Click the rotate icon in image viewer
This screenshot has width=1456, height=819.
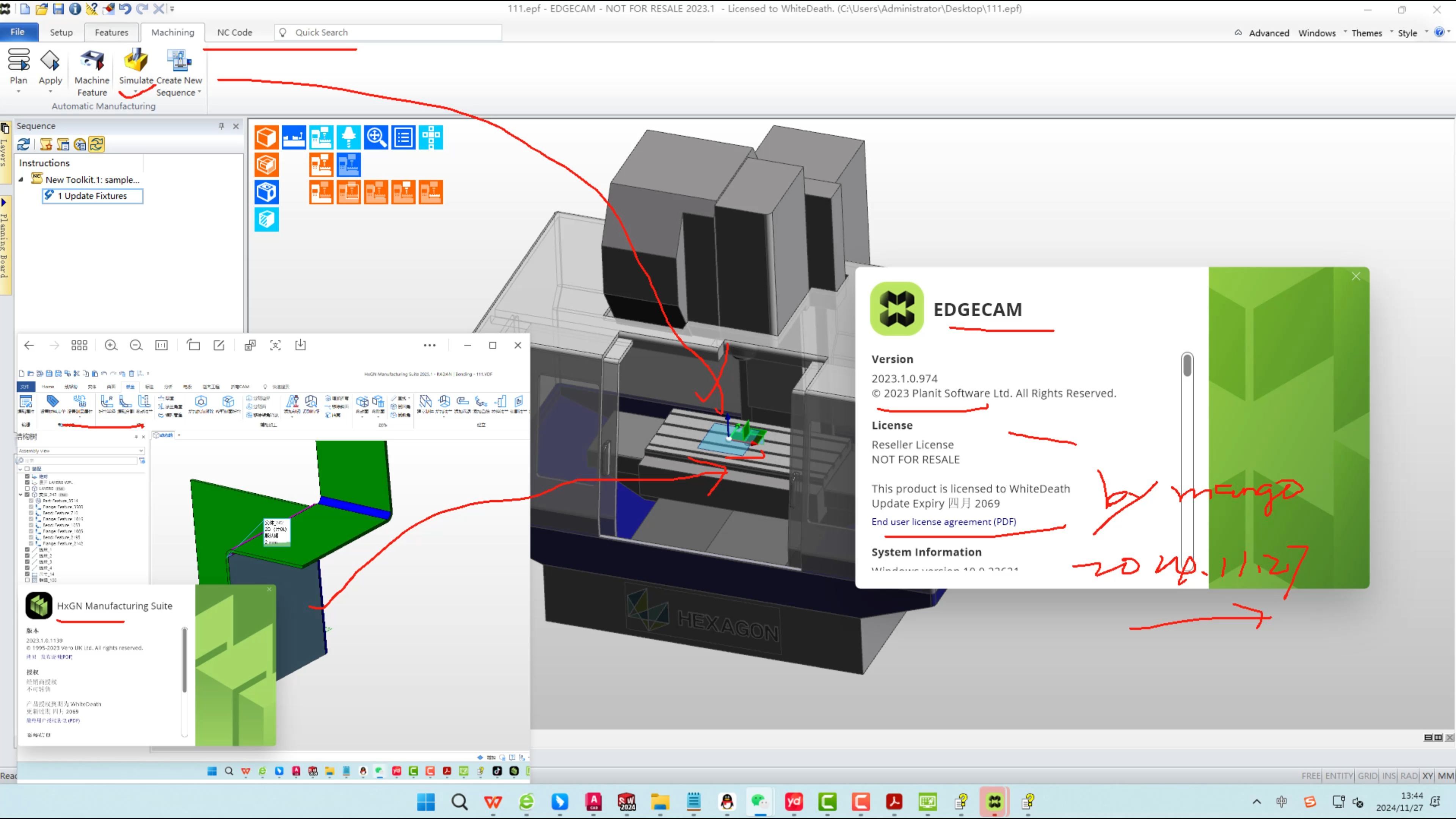[x=193, y=345]
